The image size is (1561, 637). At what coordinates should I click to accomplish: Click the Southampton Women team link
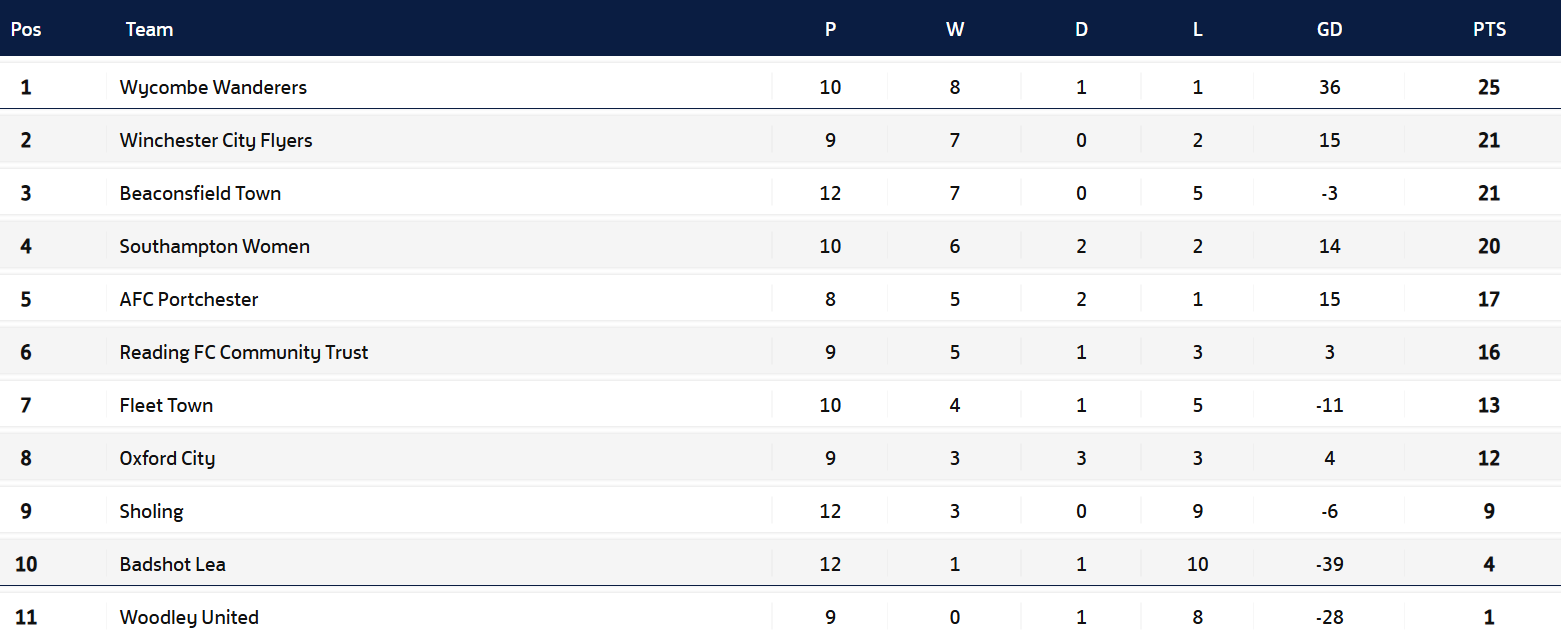click(x=214, y=246)
